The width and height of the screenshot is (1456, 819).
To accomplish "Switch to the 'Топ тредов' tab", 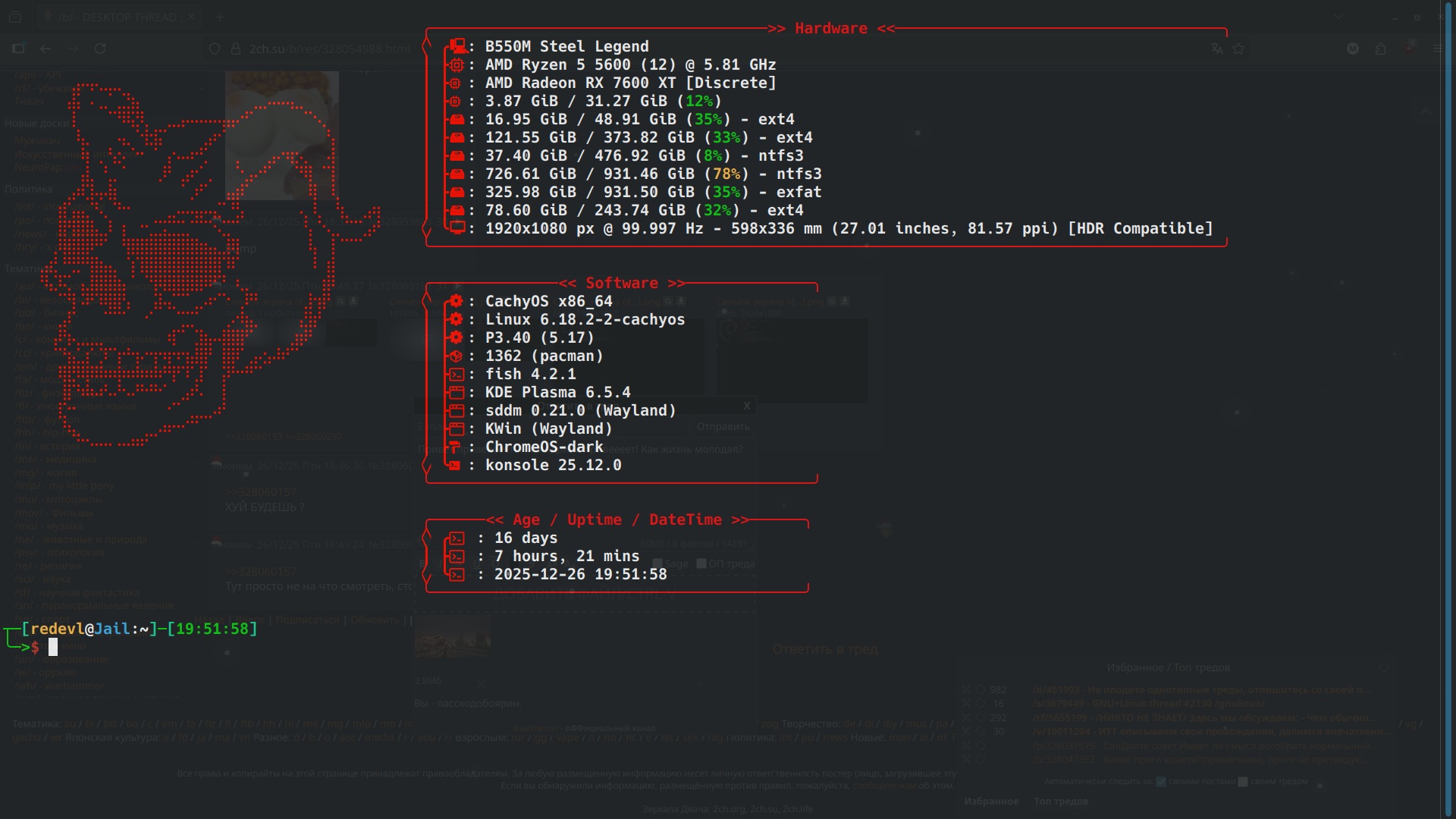I will click(1060, 801).
